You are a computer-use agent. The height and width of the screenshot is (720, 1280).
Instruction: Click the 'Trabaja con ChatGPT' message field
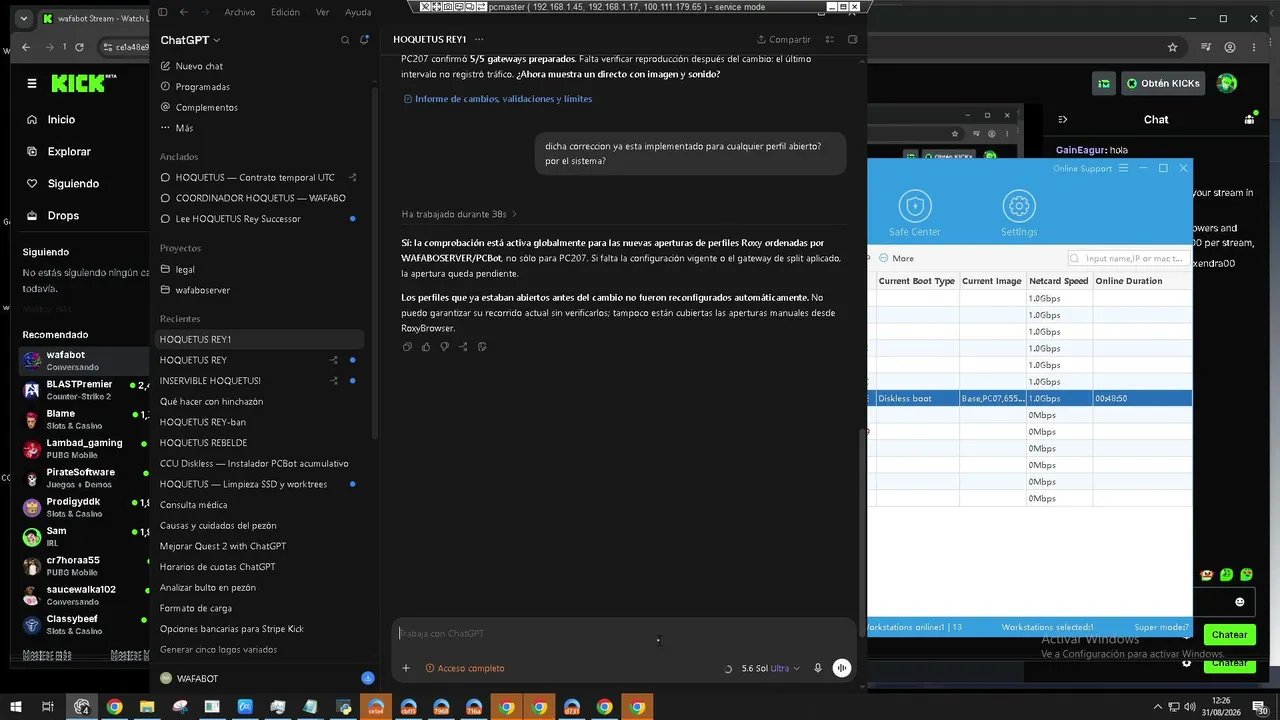624,633
